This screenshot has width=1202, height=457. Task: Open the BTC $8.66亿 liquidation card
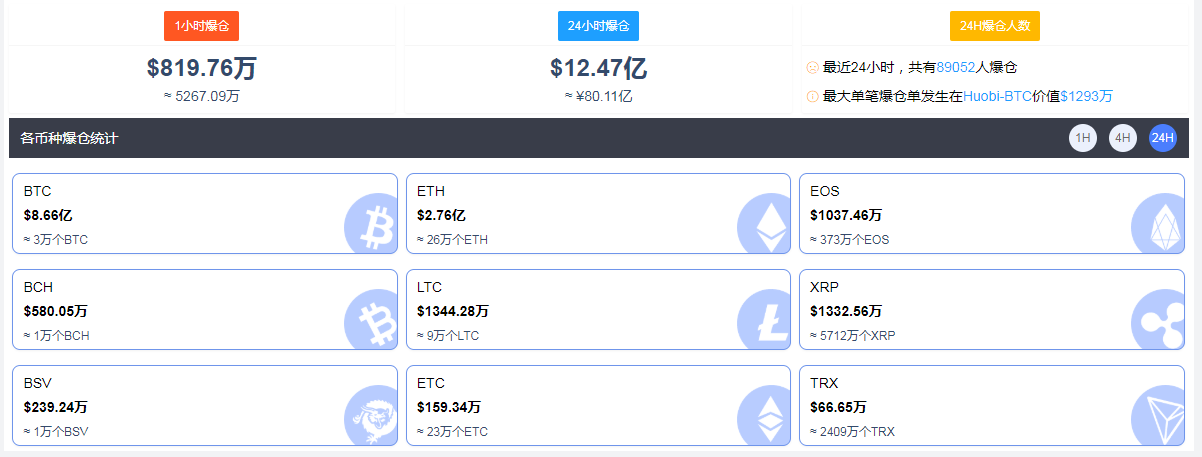tap(205, 214)
